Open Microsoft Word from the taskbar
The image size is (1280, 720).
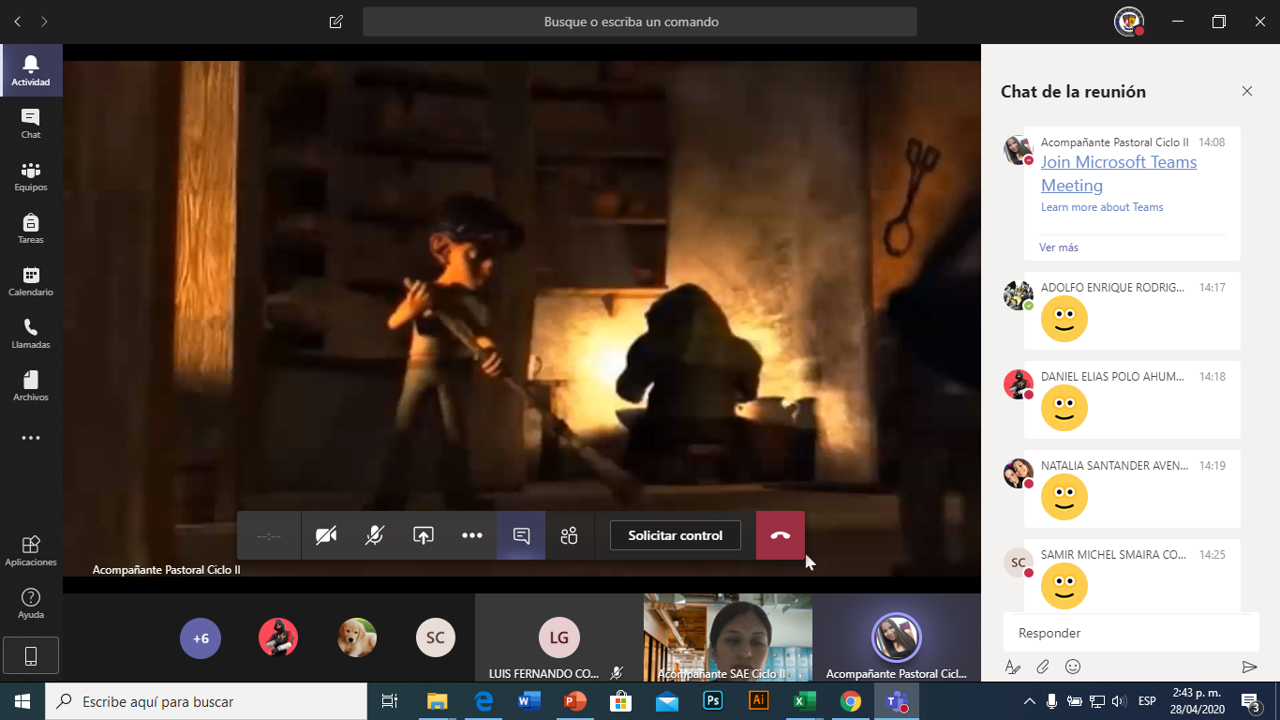(529, 702)
